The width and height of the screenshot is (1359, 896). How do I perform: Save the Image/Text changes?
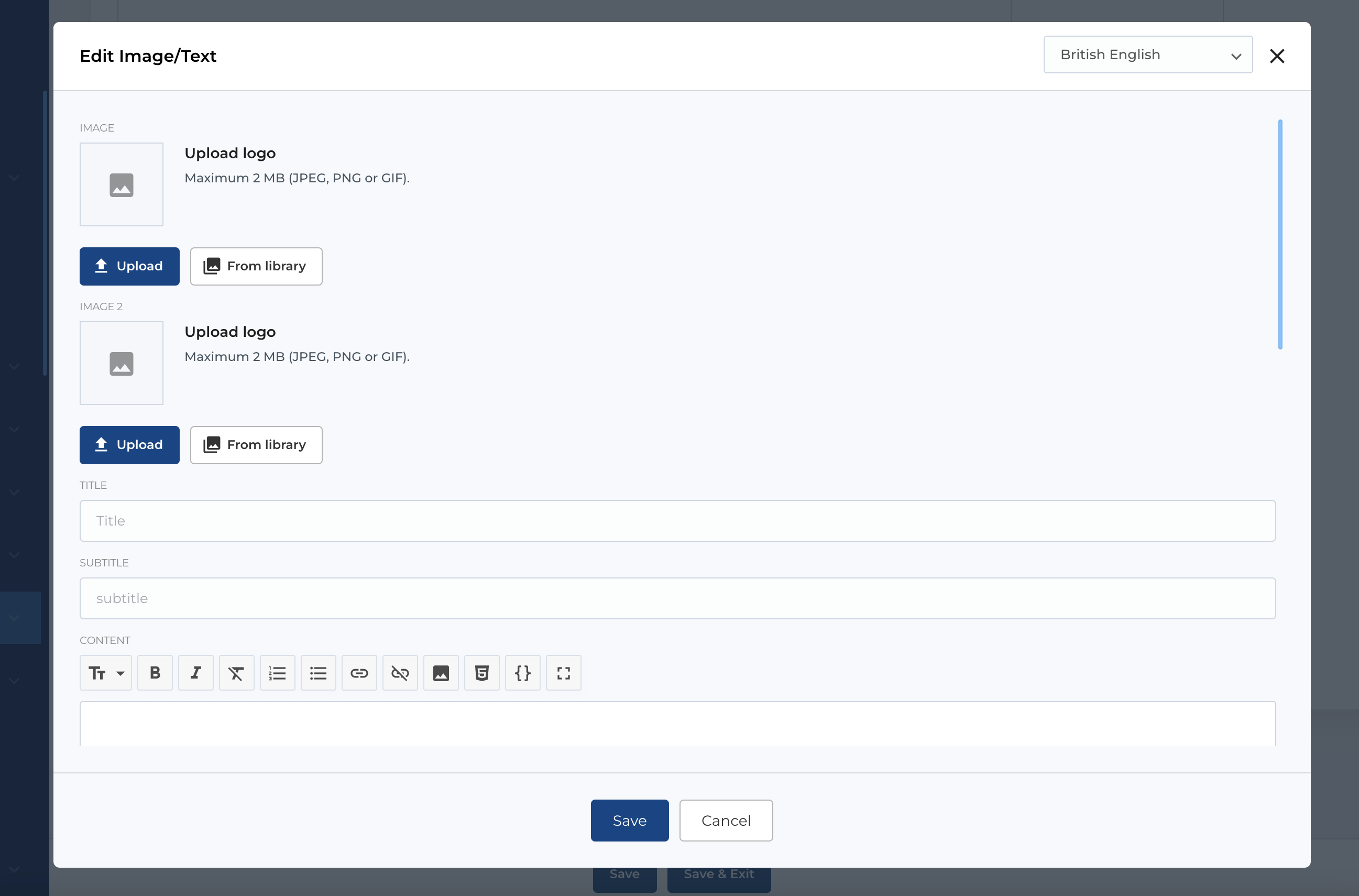point(630,820)
